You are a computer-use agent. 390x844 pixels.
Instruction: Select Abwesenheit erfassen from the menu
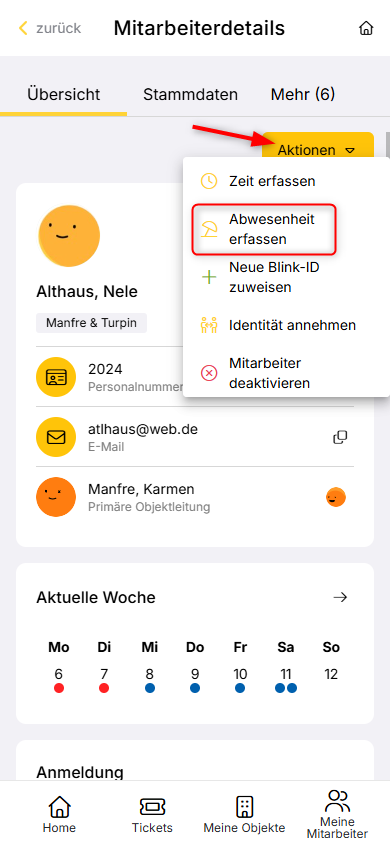(x=264, y=229)
